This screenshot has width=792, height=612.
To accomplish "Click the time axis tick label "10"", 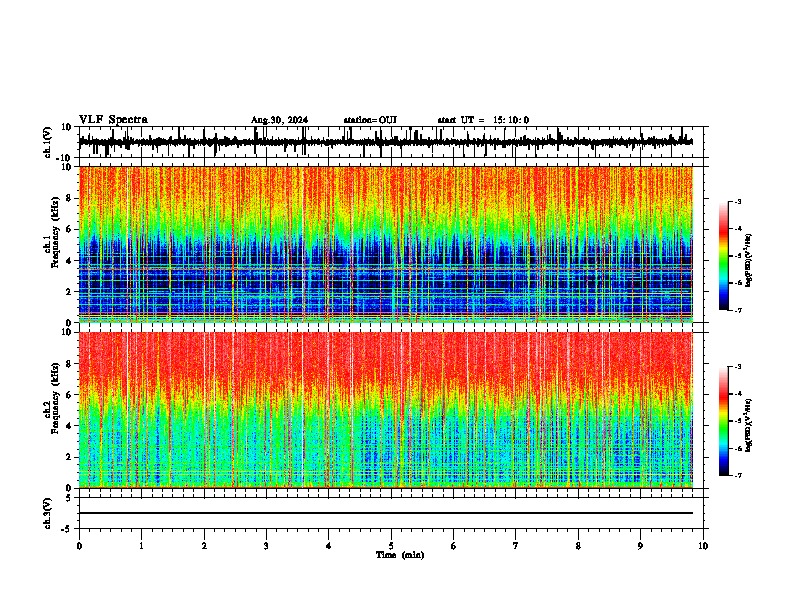I will click(703, 546).
